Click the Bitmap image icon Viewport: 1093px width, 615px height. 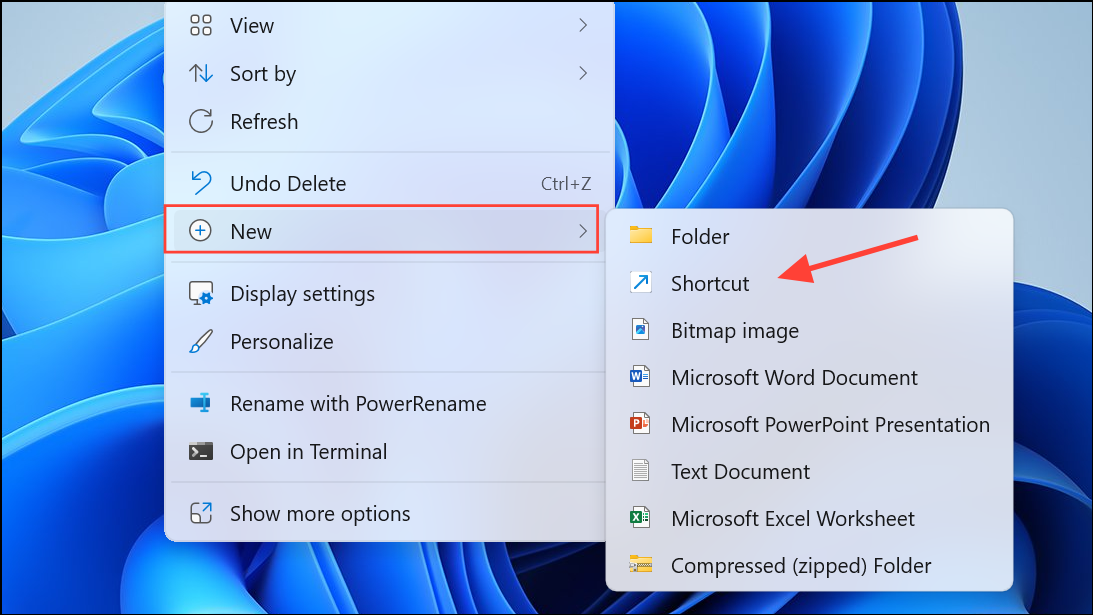tap(643, 330)
